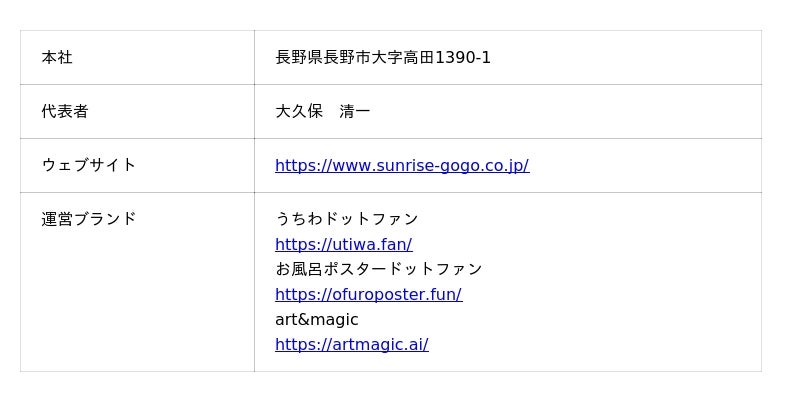The image size is (800, 402).
Task: Click the 大久保 surname text
Action: click(x=299, y=112)
